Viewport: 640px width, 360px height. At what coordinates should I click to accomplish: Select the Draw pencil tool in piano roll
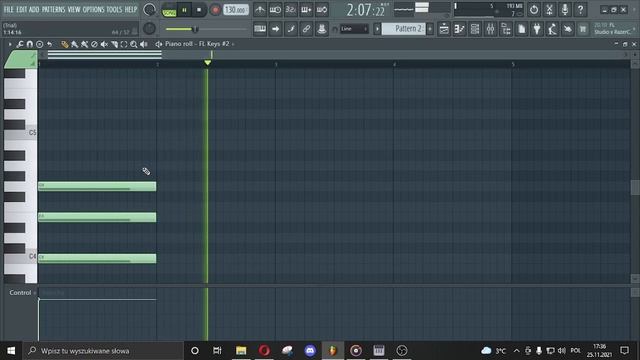64,44
